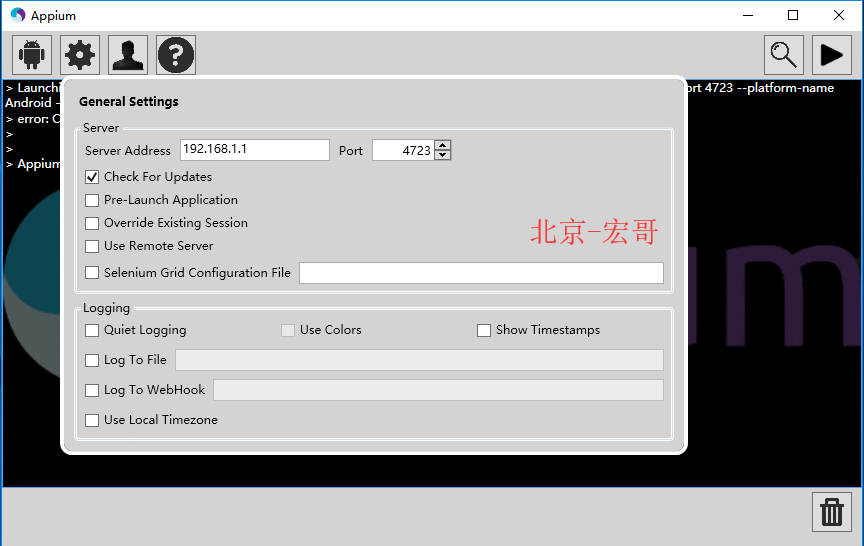
Task: Enable Selenium Grid Configuration File checkbox
Action: [x=92, y=273]
